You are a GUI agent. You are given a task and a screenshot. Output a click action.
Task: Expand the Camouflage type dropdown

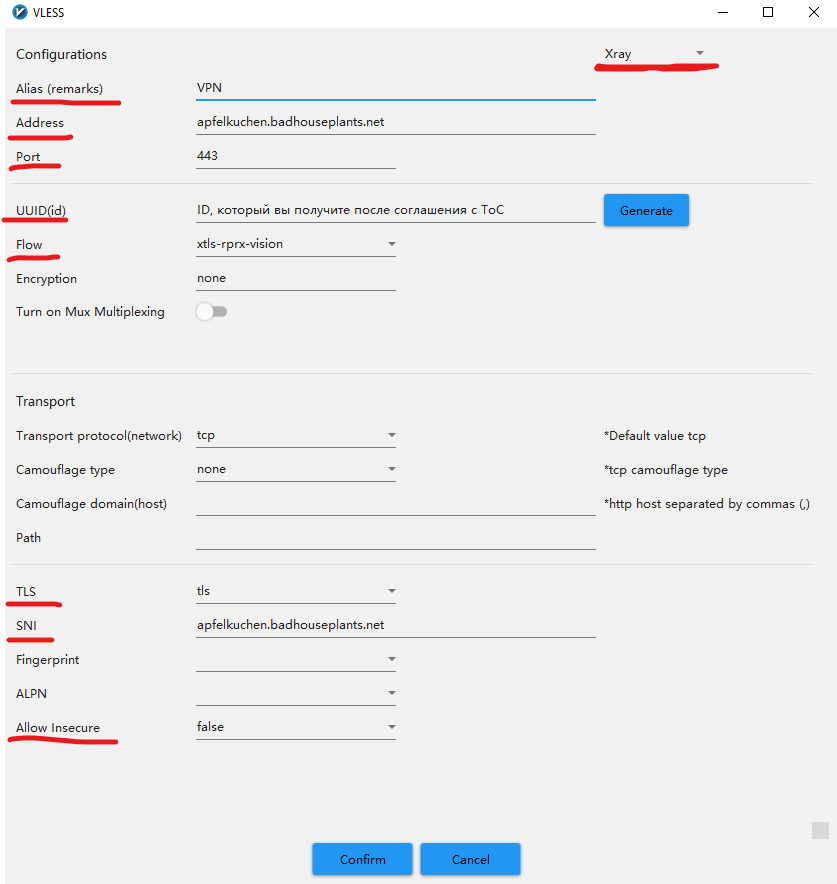[x=296, y=470]
